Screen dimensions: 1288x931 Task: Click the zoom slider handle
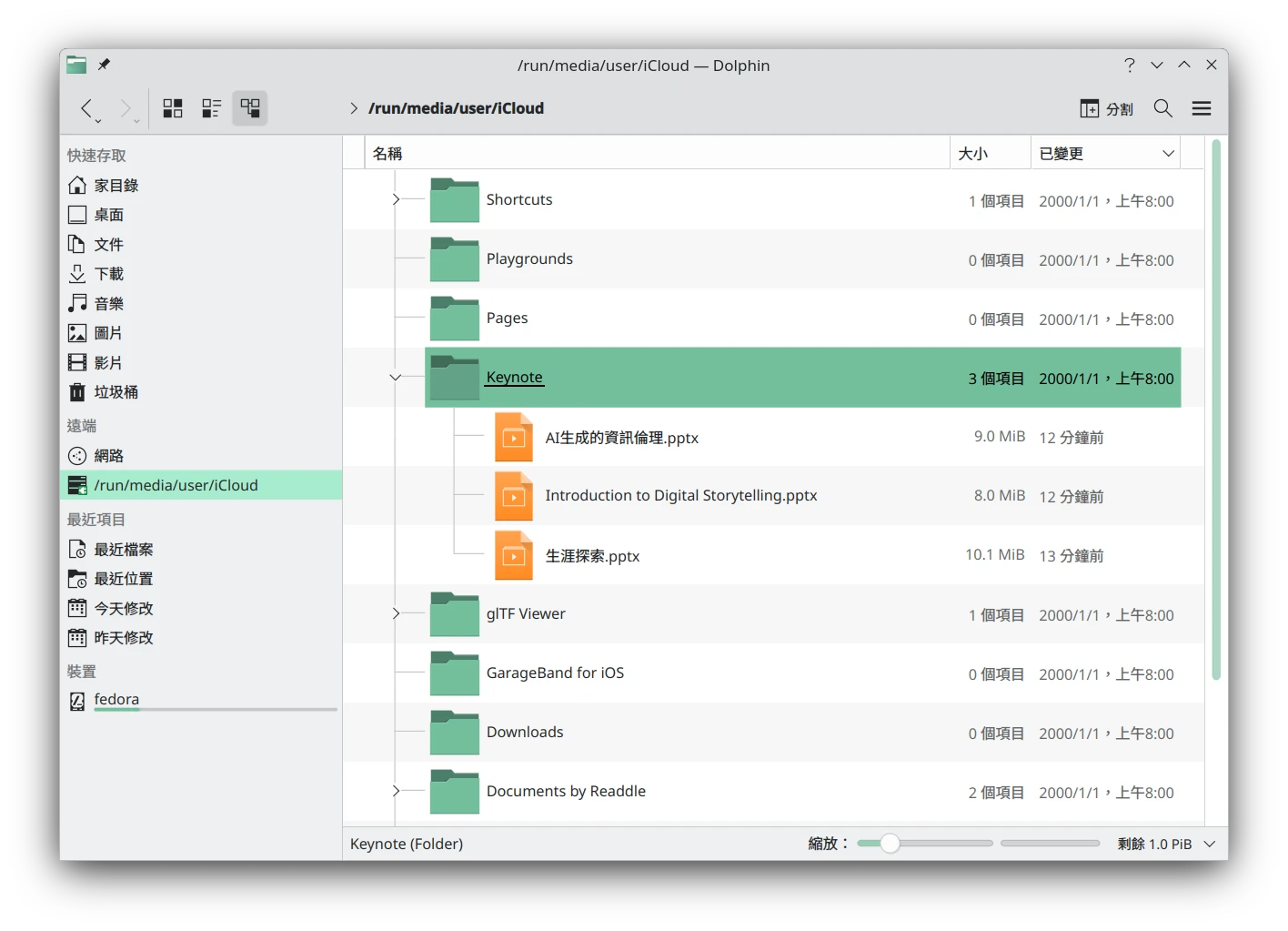890,844
